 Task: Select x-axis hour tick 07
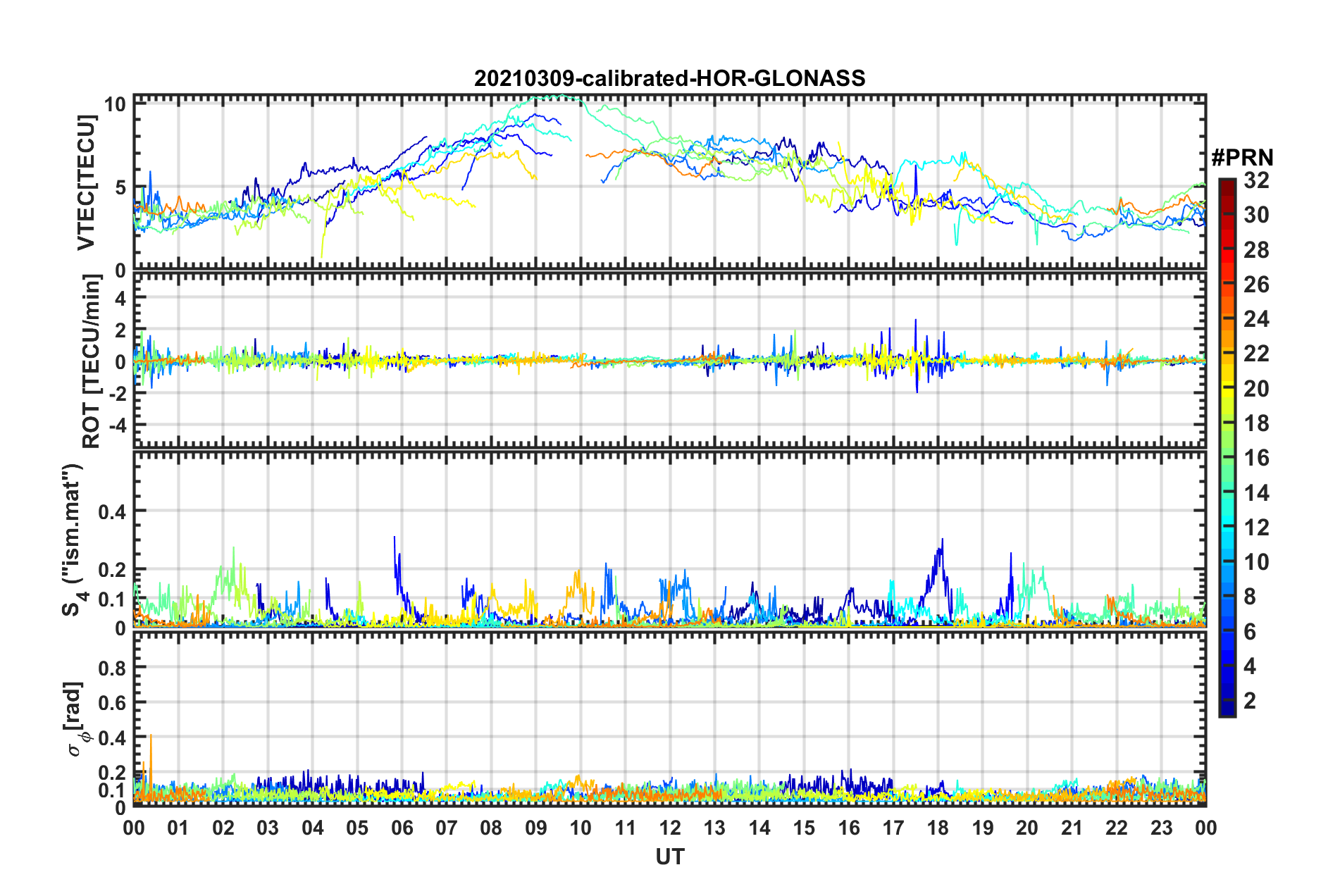447,828
